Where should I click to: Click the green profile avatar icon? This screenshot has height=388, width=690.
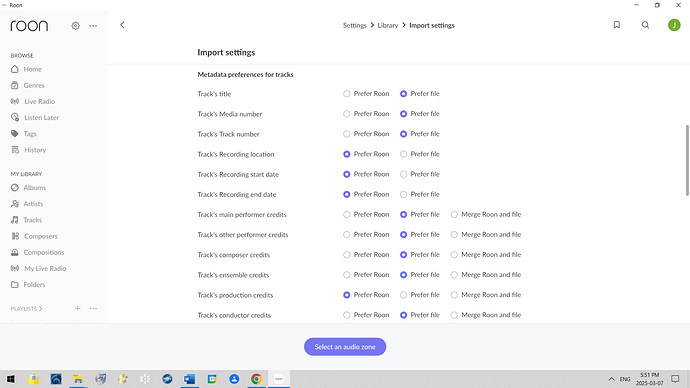674,25
